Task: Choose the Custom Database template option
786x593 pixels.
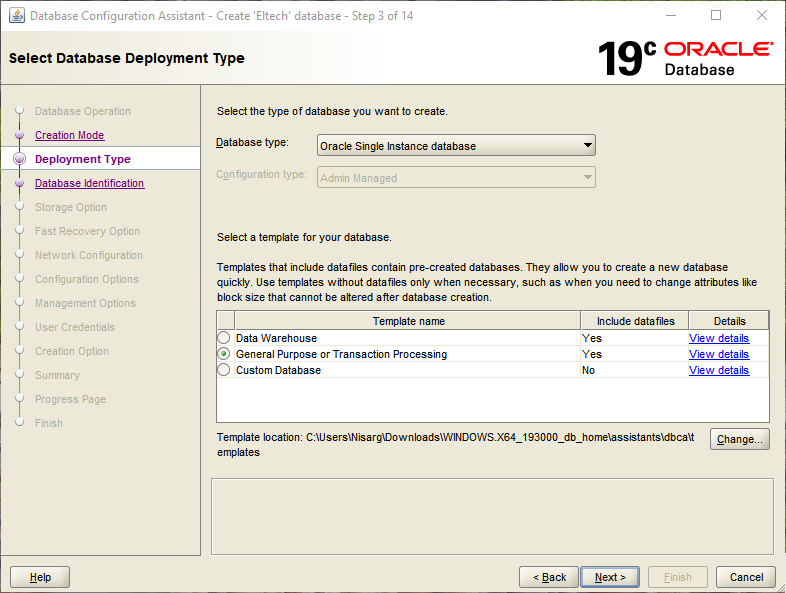Action: (224, 370)
